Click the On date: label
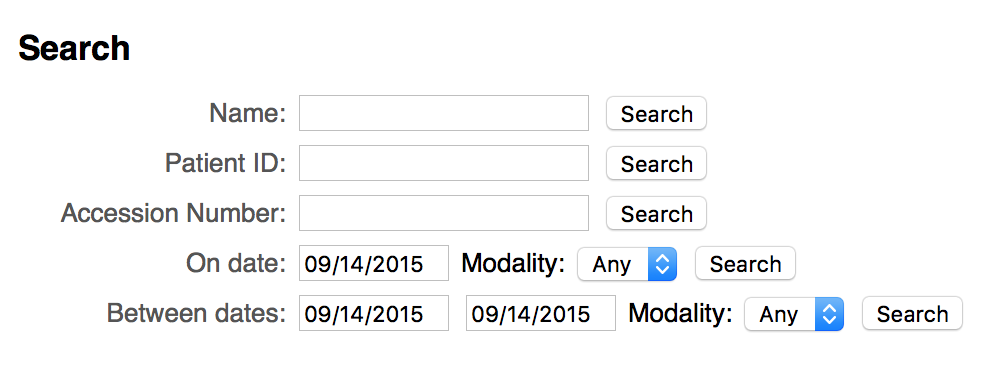1004x372 pixels. coord(236,263)
